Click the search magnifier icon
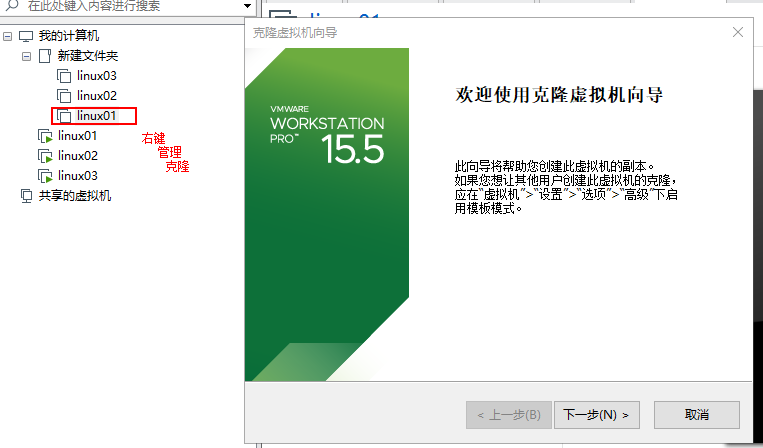Screen dimensions: 763x448 click(x=11, y=5)
